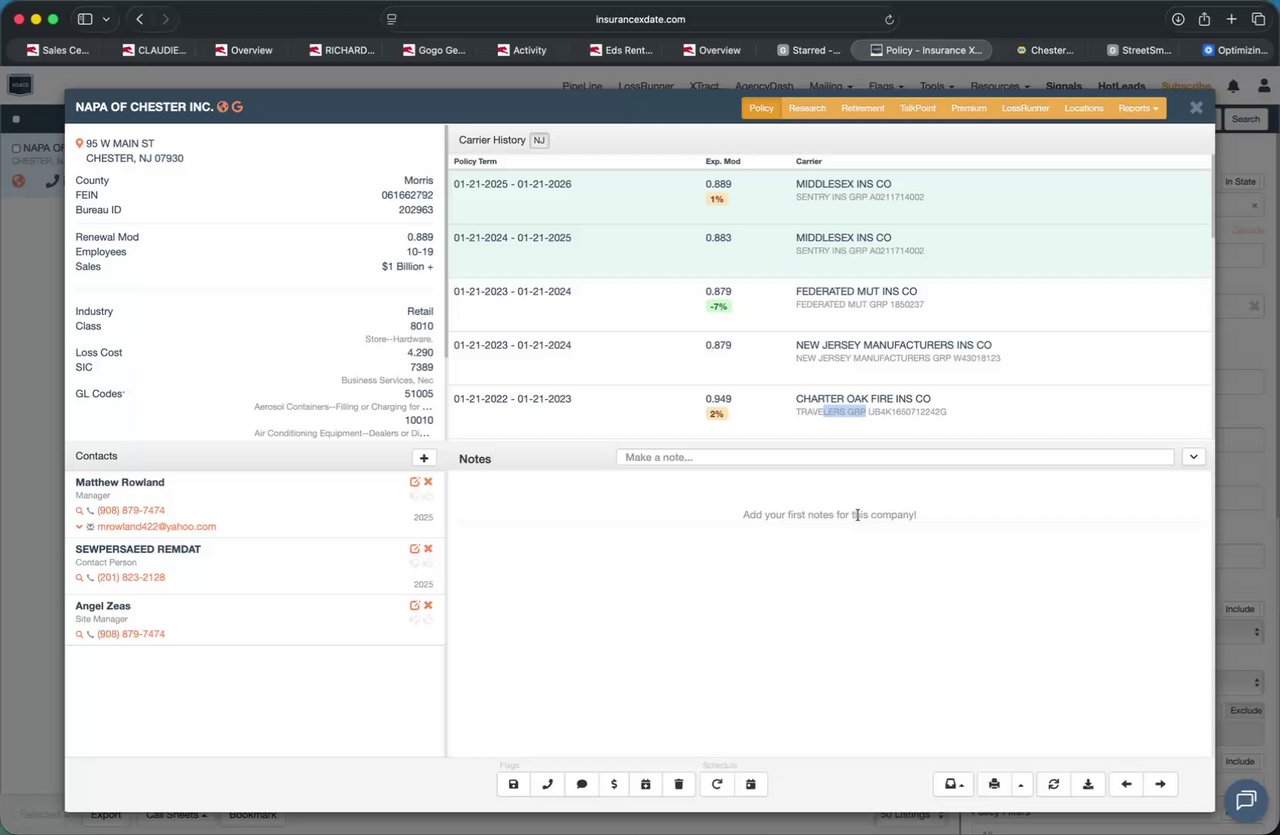Open the chat widget in the bottom right
1280x835 pixels.
[x=1245, y=800]
